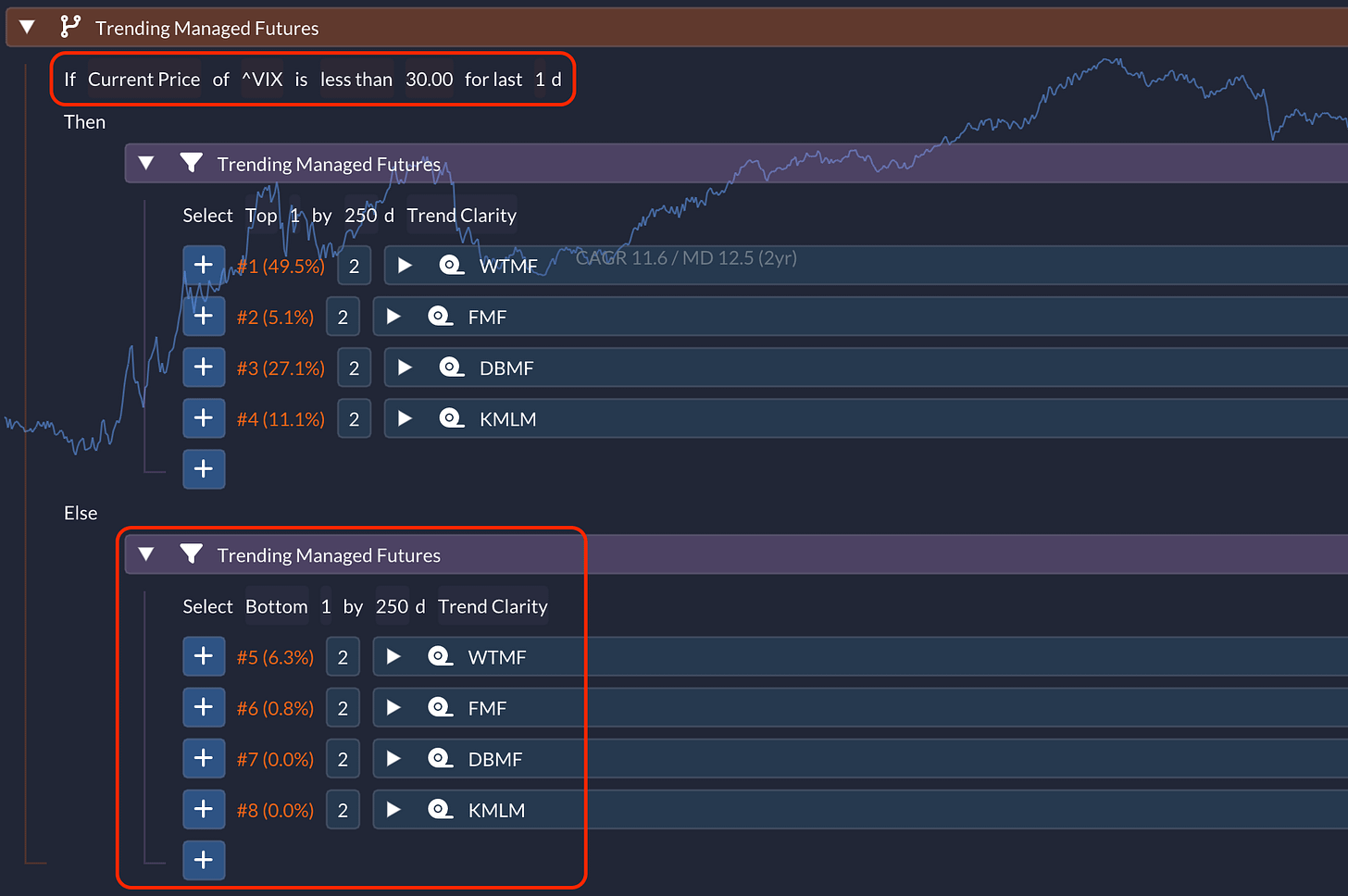The image size is (1348, 896).
Task: Collapse the top Trending Managed Futures branch
Action: pyautogui.click(x=27, y=27)
